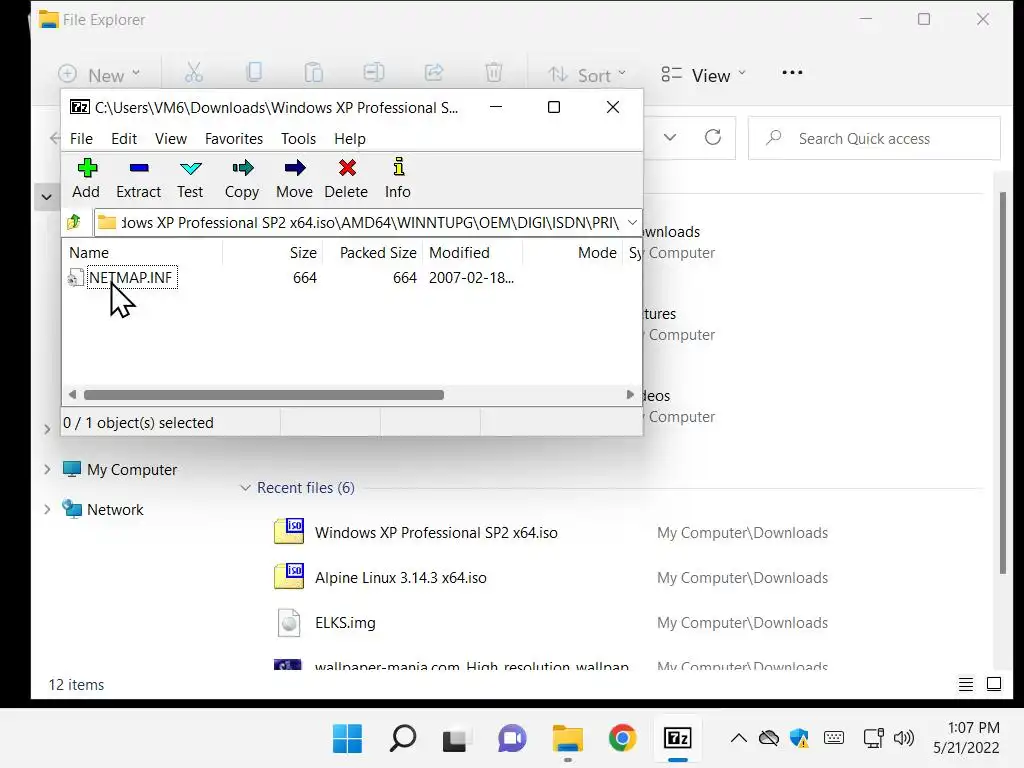Open Task View from the taskbar
Viewport: 1024px width, 768px height.
pos(455,739)
